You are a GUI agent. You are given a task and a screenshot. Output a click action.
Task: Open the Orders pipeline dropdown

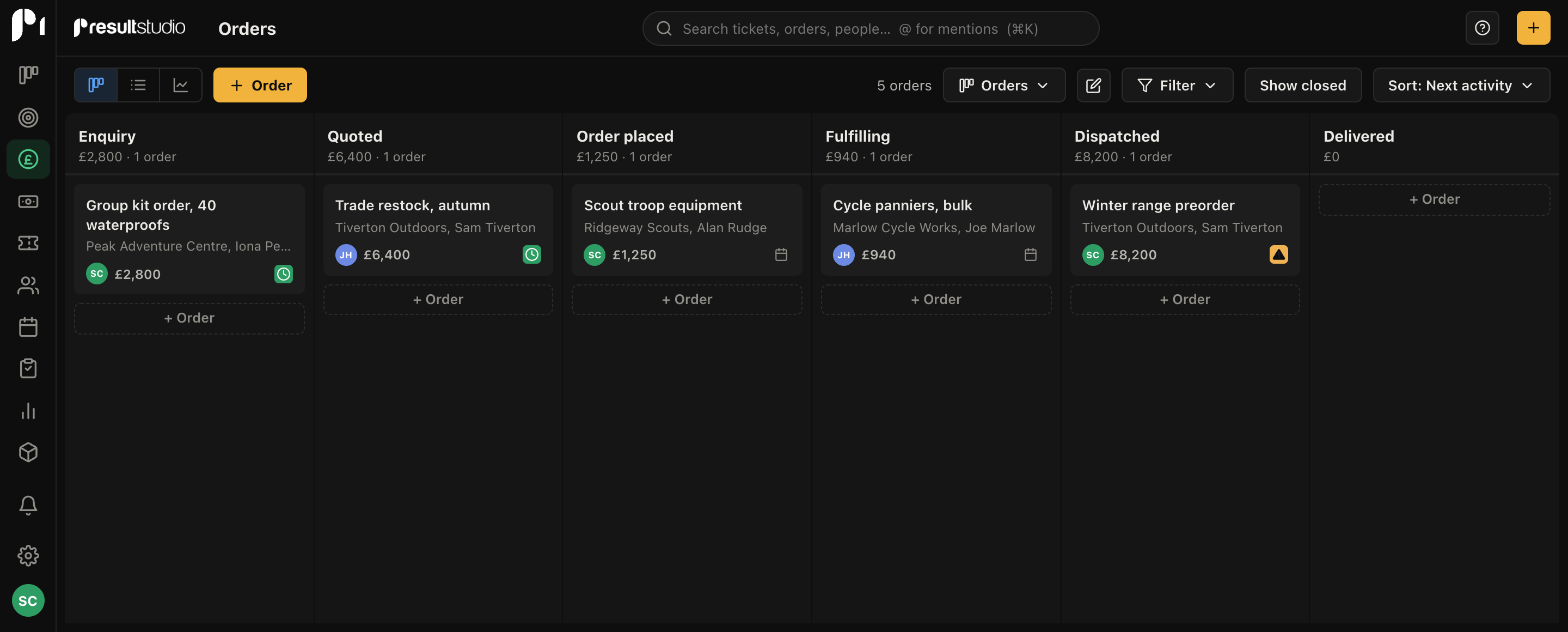(x=1004, y=85)
